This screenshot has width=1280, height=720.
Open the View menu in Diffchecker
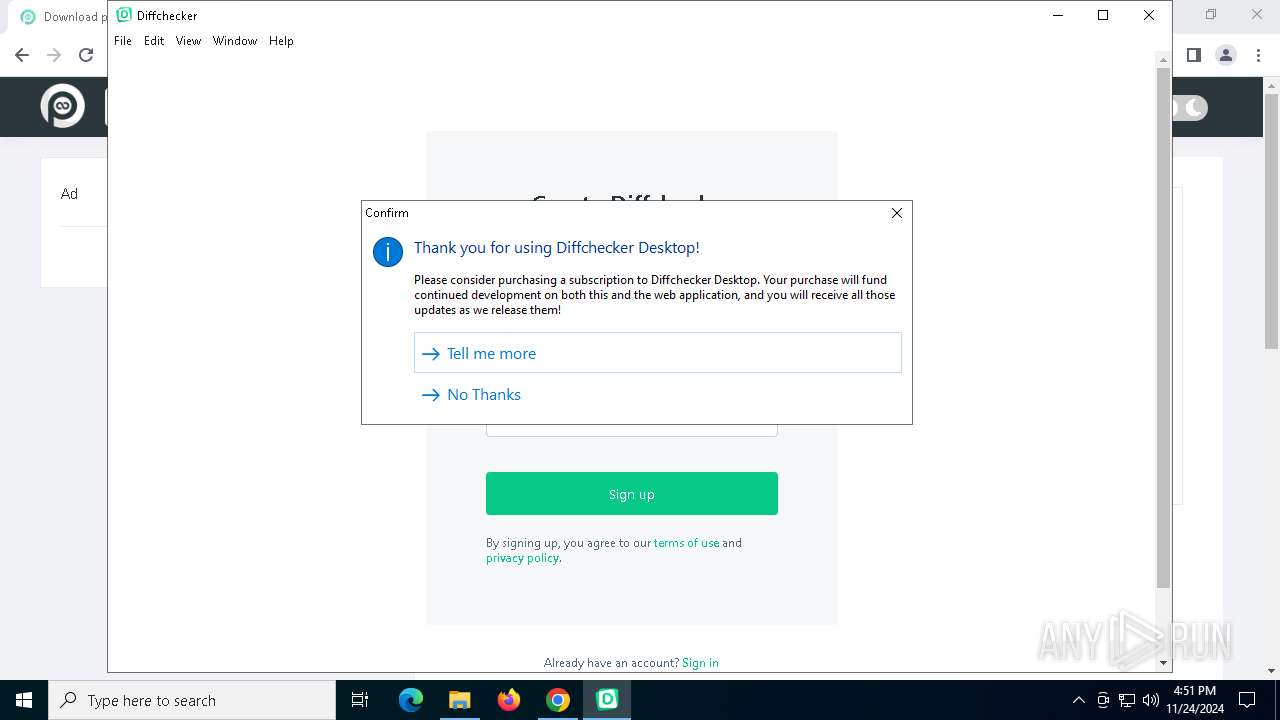pos(188,41)
